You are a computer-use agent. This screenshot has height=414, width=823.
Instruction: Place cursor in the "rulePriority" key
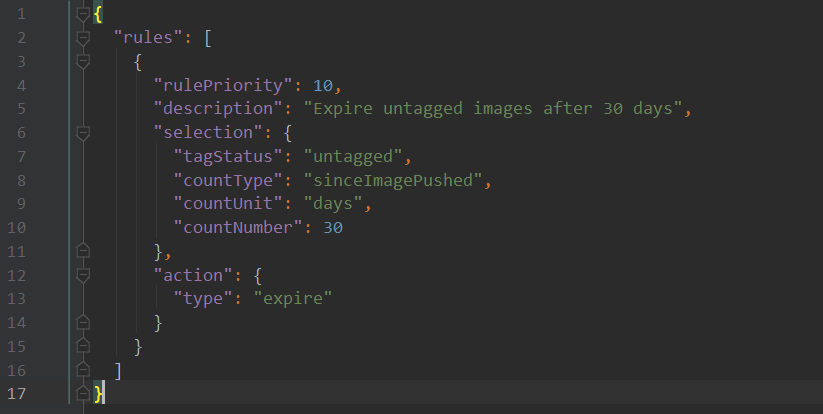tap(223, 86)
